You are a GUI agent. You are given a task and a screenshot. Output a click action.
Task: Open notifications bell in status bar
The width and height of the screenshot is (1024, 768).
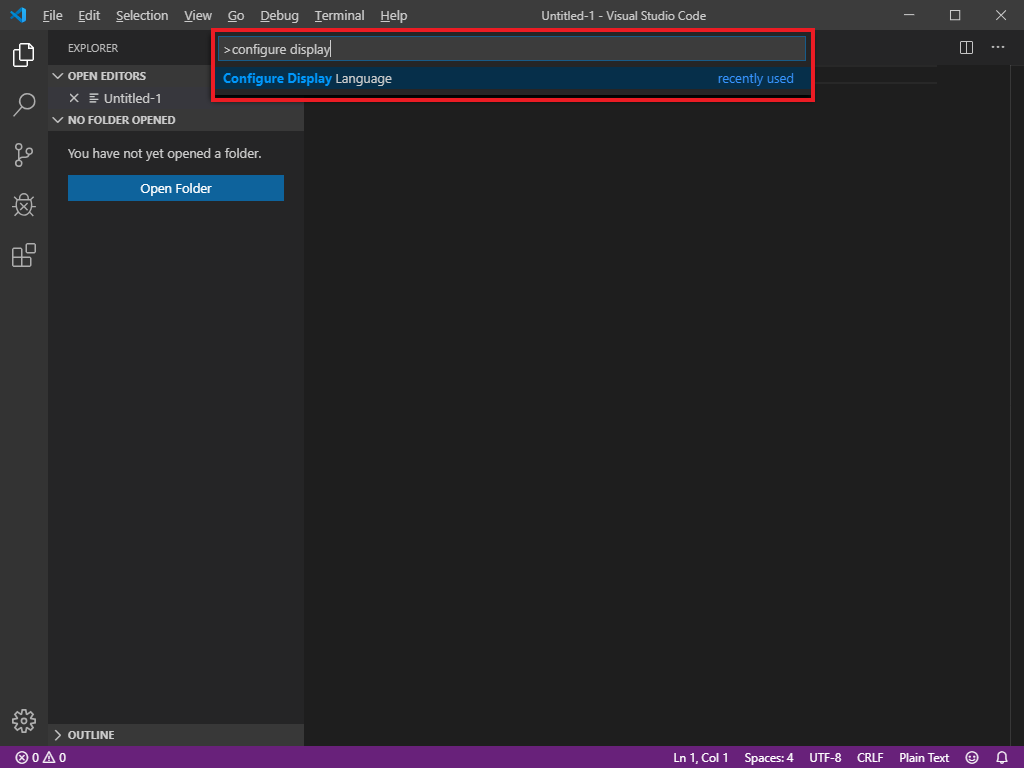click(1002, 758)
